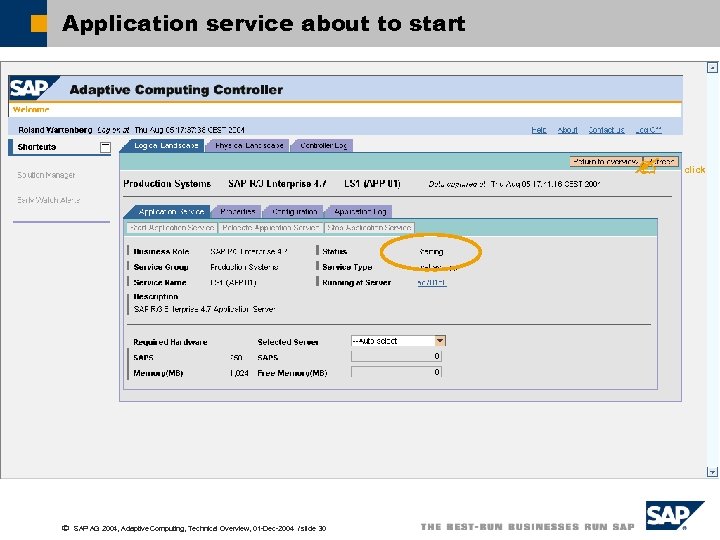Click the Business Role label
This screenshot has width=720, height=540.
(161, 252)
